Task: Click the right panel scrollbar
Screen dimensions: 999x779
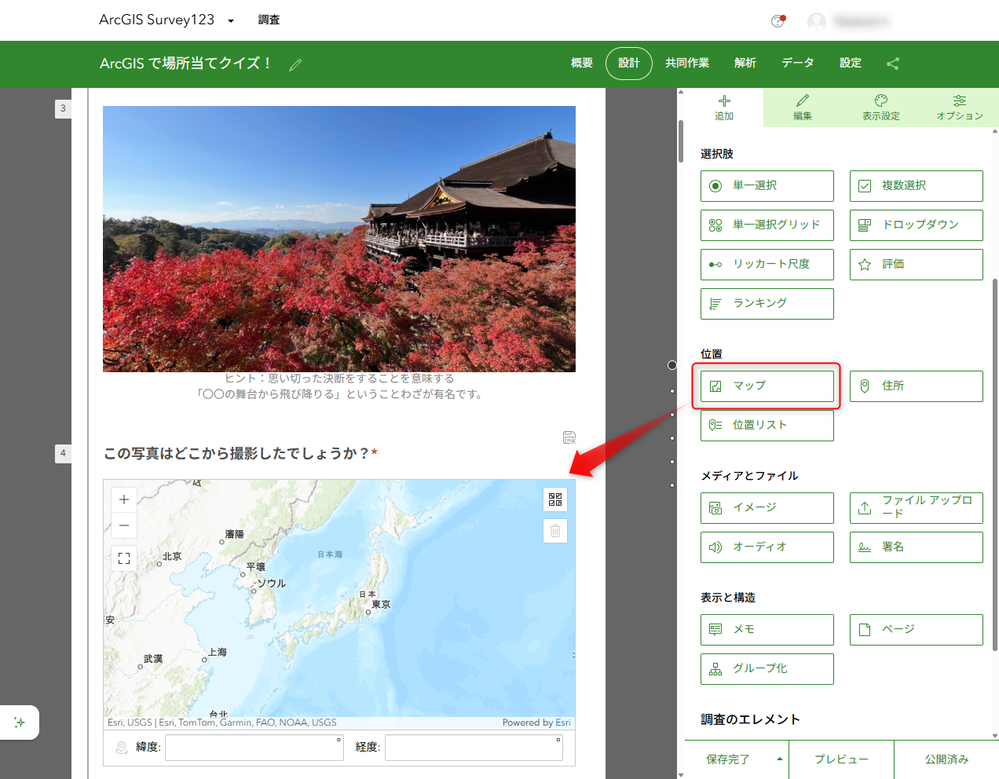Action: pos(995,465)
